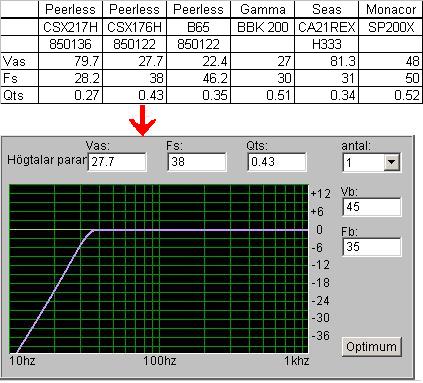The image size is (423, 383).
Task: Click the Qts row label in table
Action: (x=13, y=95)
